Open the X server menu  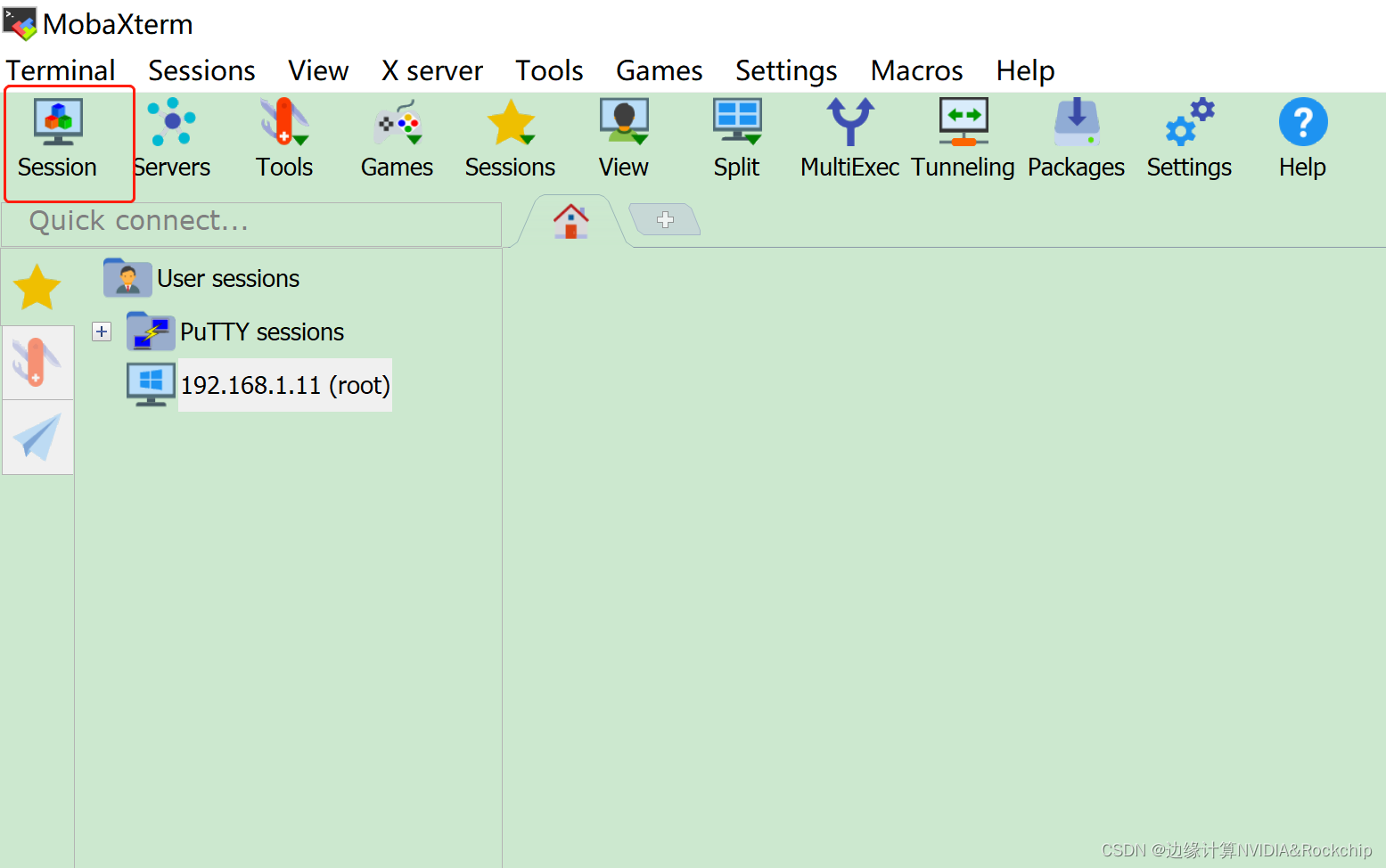pos(432,70)
